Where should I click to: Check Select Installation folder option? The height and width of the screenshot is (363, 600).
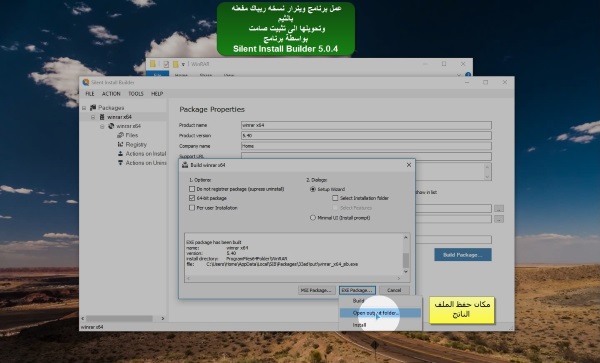[x=335, y=198]
